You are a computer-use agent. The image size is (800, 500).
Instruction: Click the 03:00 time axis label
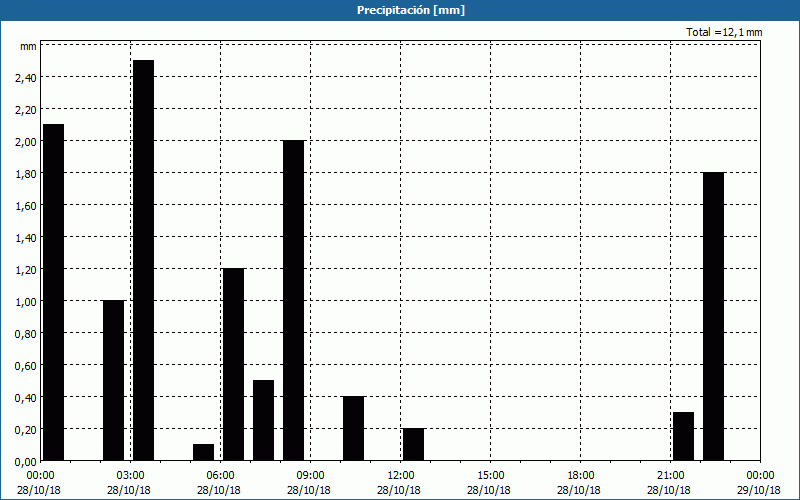130,476
